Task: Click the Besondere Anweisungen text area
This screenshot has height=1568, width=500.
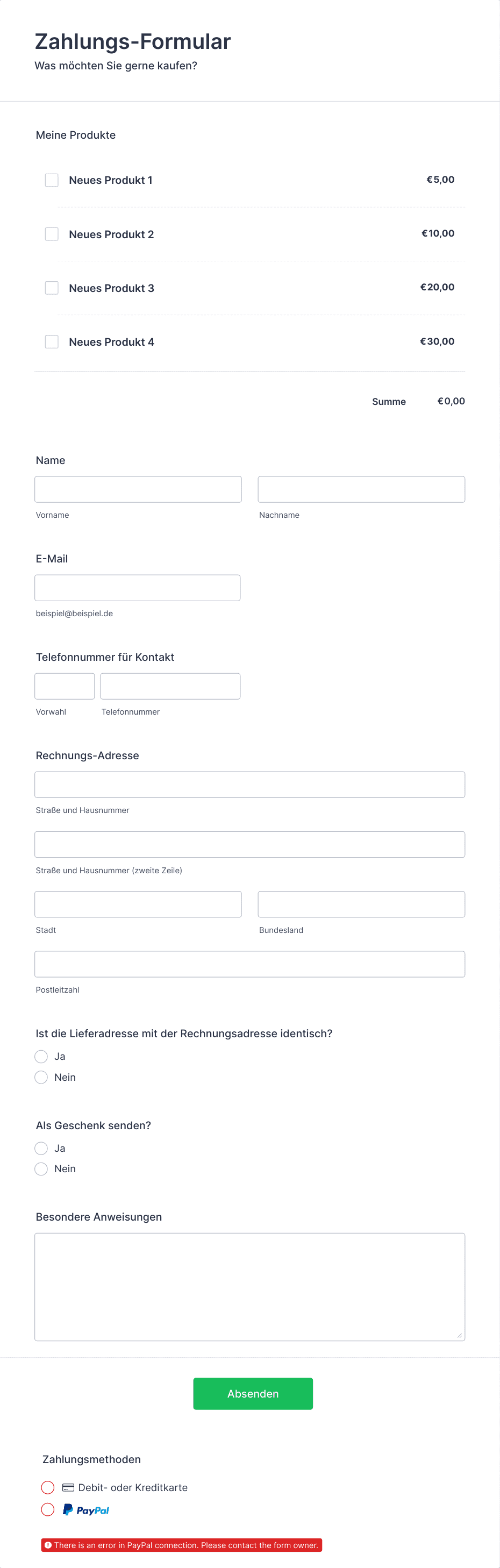Action: pos(250,1287)
